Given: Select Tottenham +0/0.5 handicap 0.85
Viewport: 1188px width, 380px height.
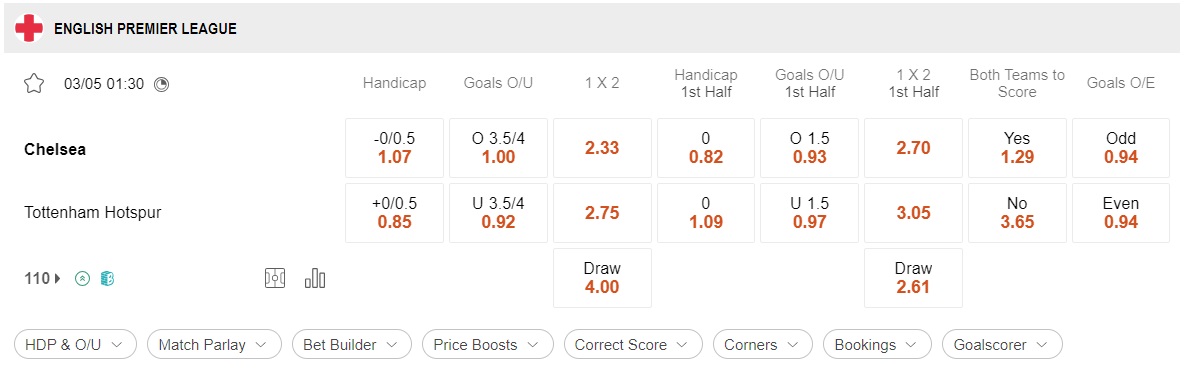Looking at the screenshot, I should (x=394, y=213).
